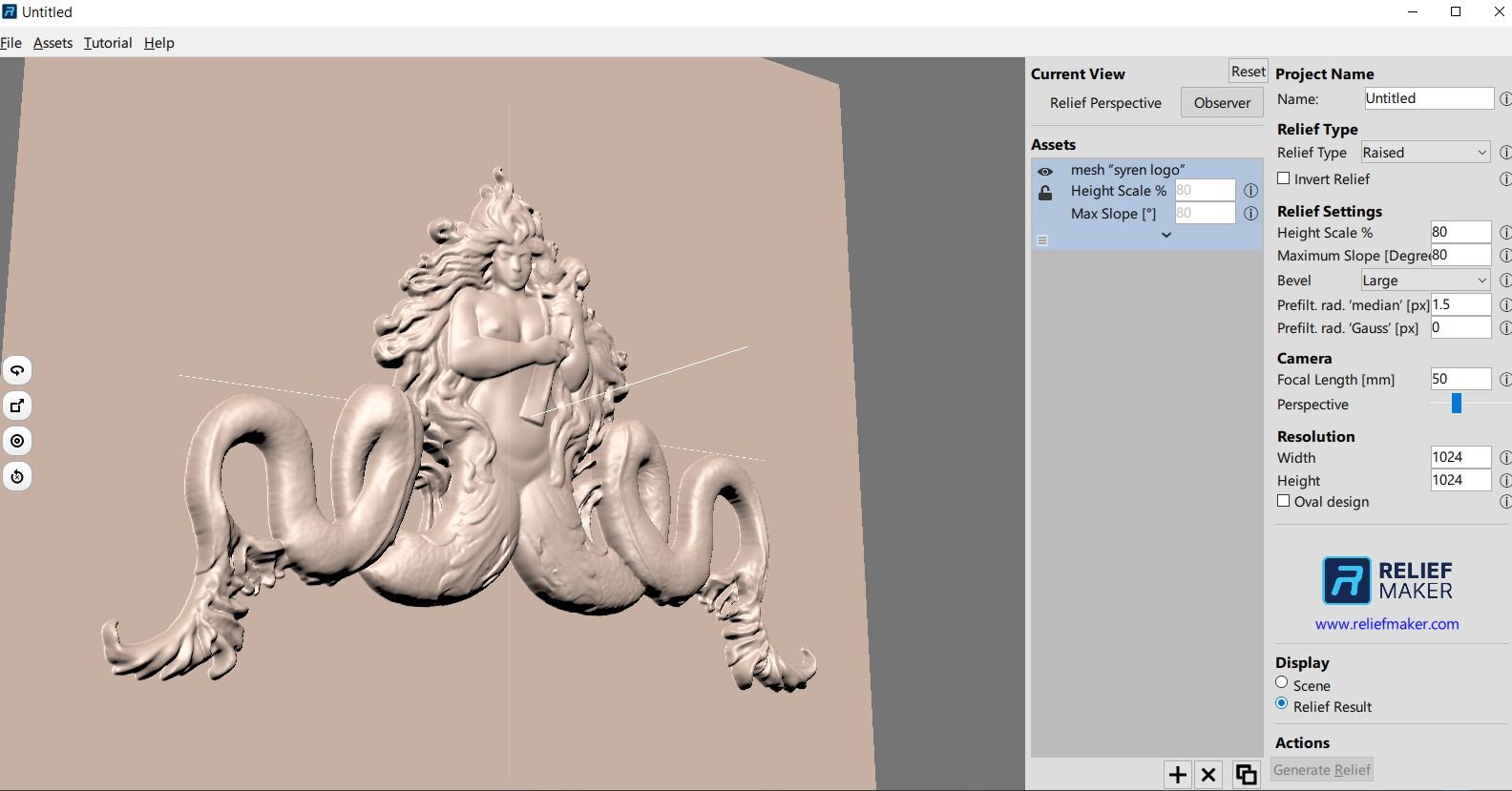Click the curved-arrow rotate icon in viewport
Viewport: 1512px width, 791px height.
[17, 370]
